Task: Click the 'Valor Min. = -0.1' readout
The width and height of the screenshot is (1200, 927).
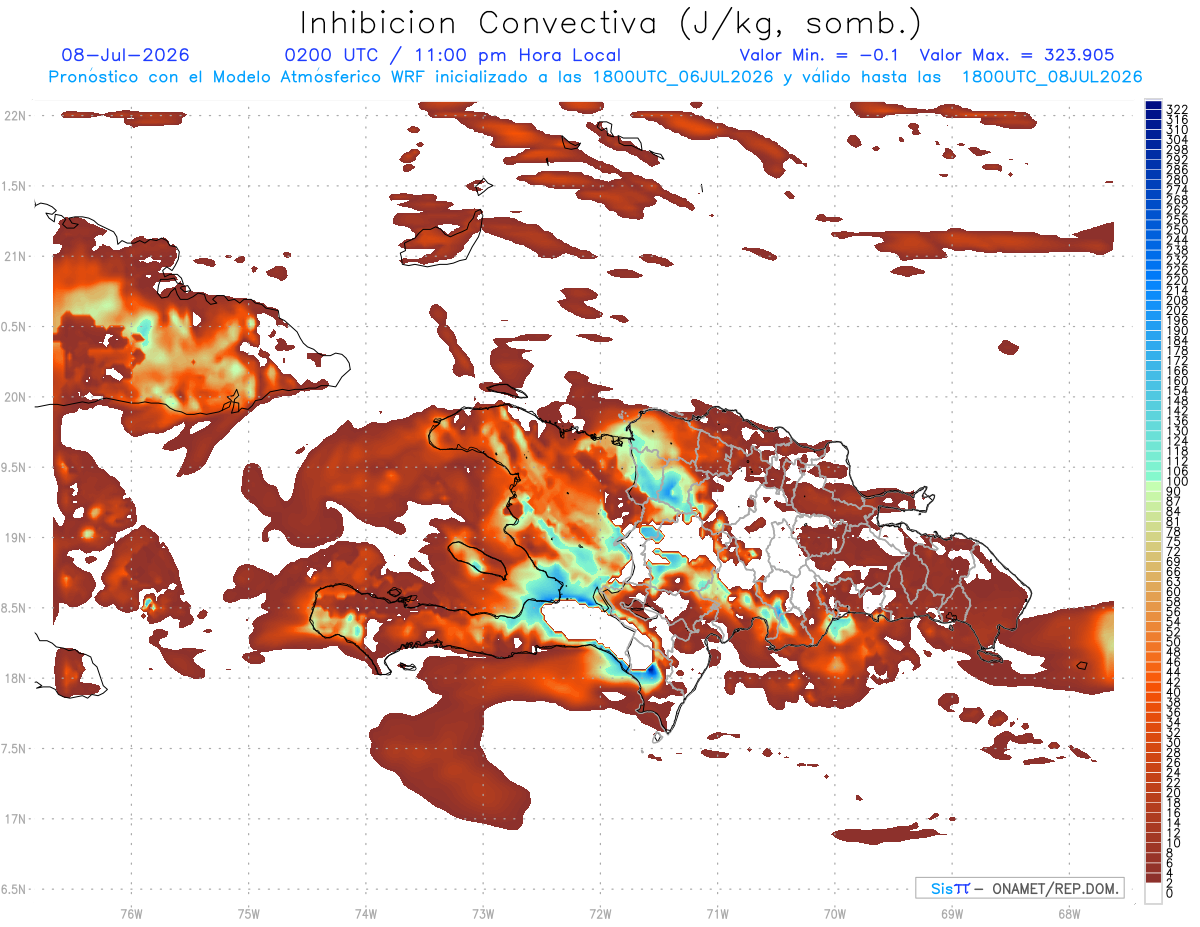Action: (x=821, y=56)
